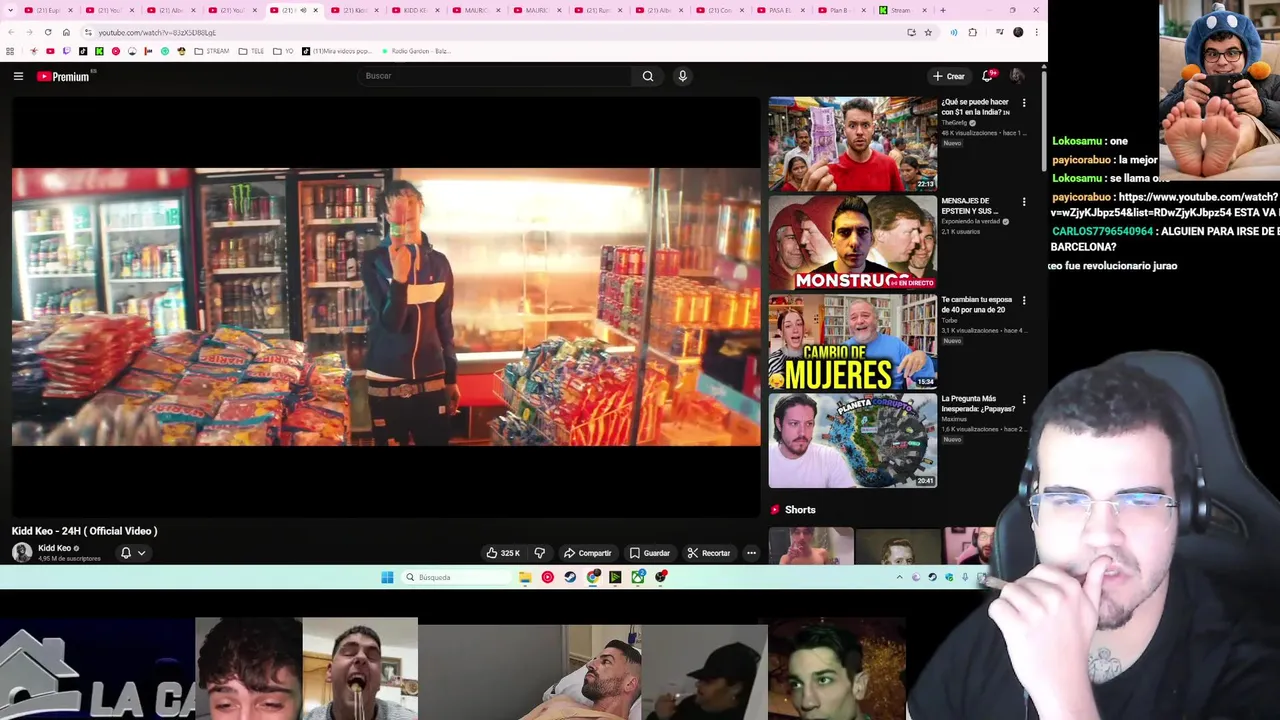Open the CAMBIO DE MUJERES video thumbnail
Viewport: 1280px width, 720px height.
(852, 341)
